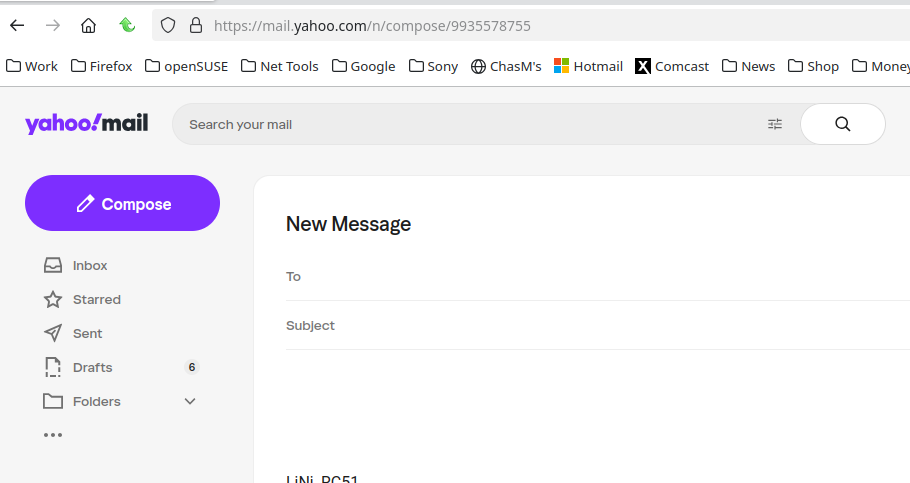Click the Search your mail box
910x483 pixels.
point(470,124)
